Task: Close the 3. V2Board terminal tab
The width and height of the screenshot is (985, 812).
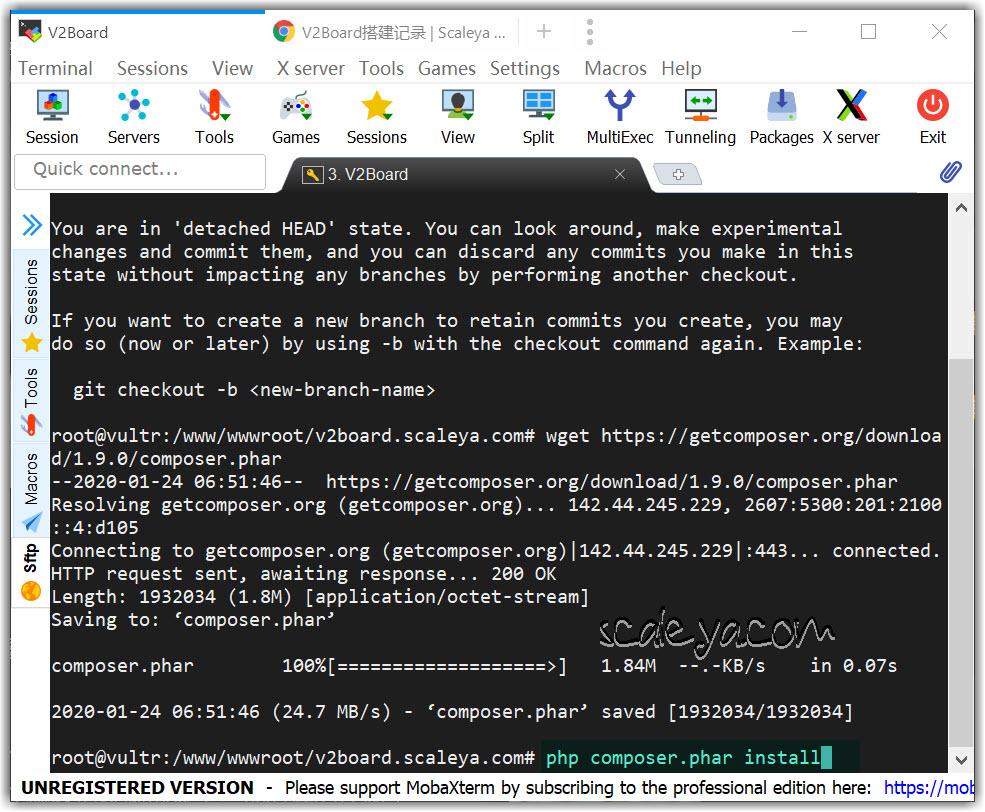Action: click(x=620, y=174)
